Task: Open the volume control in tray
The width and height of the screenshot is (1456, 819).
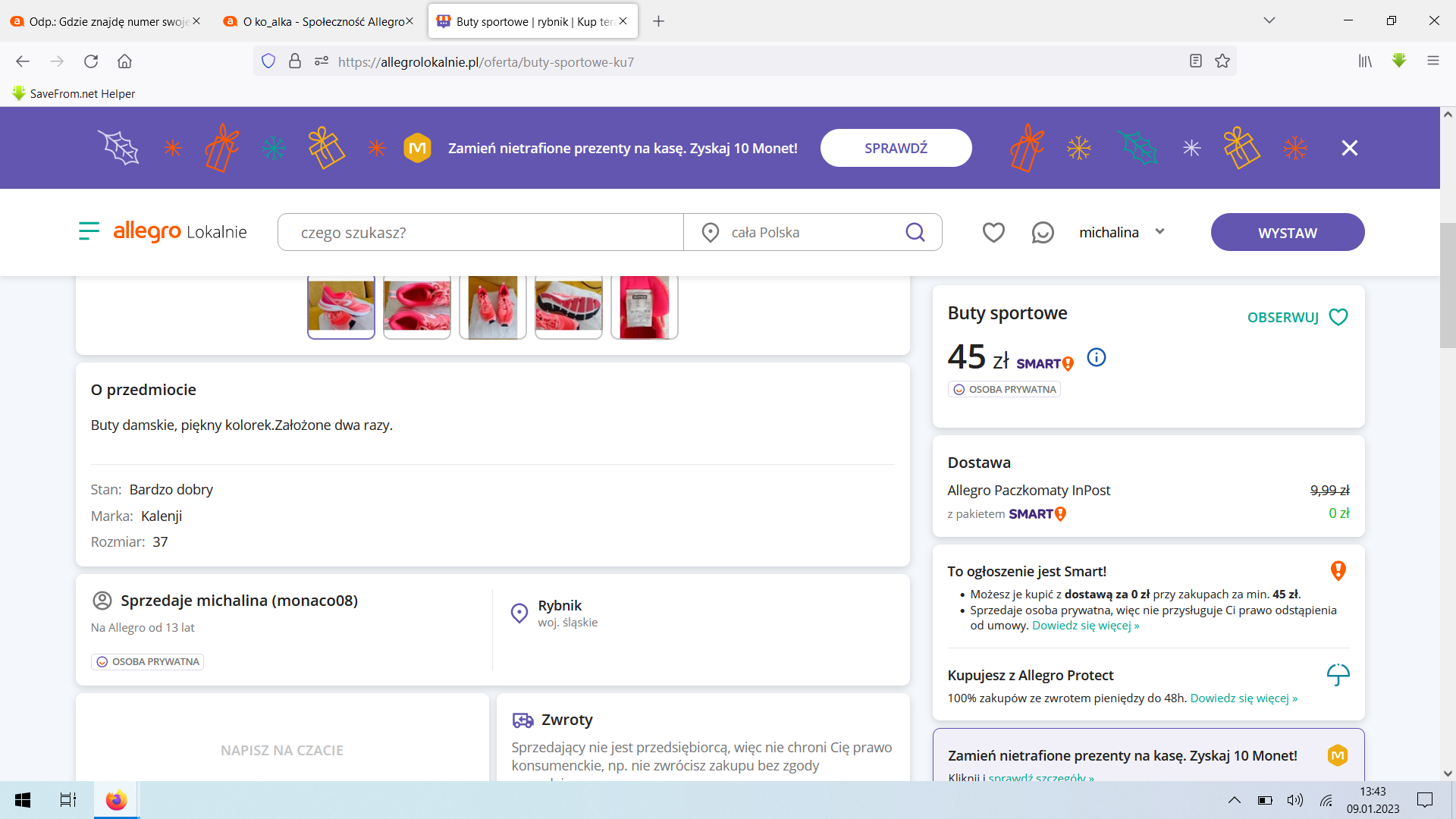Action: point(1295,800)
